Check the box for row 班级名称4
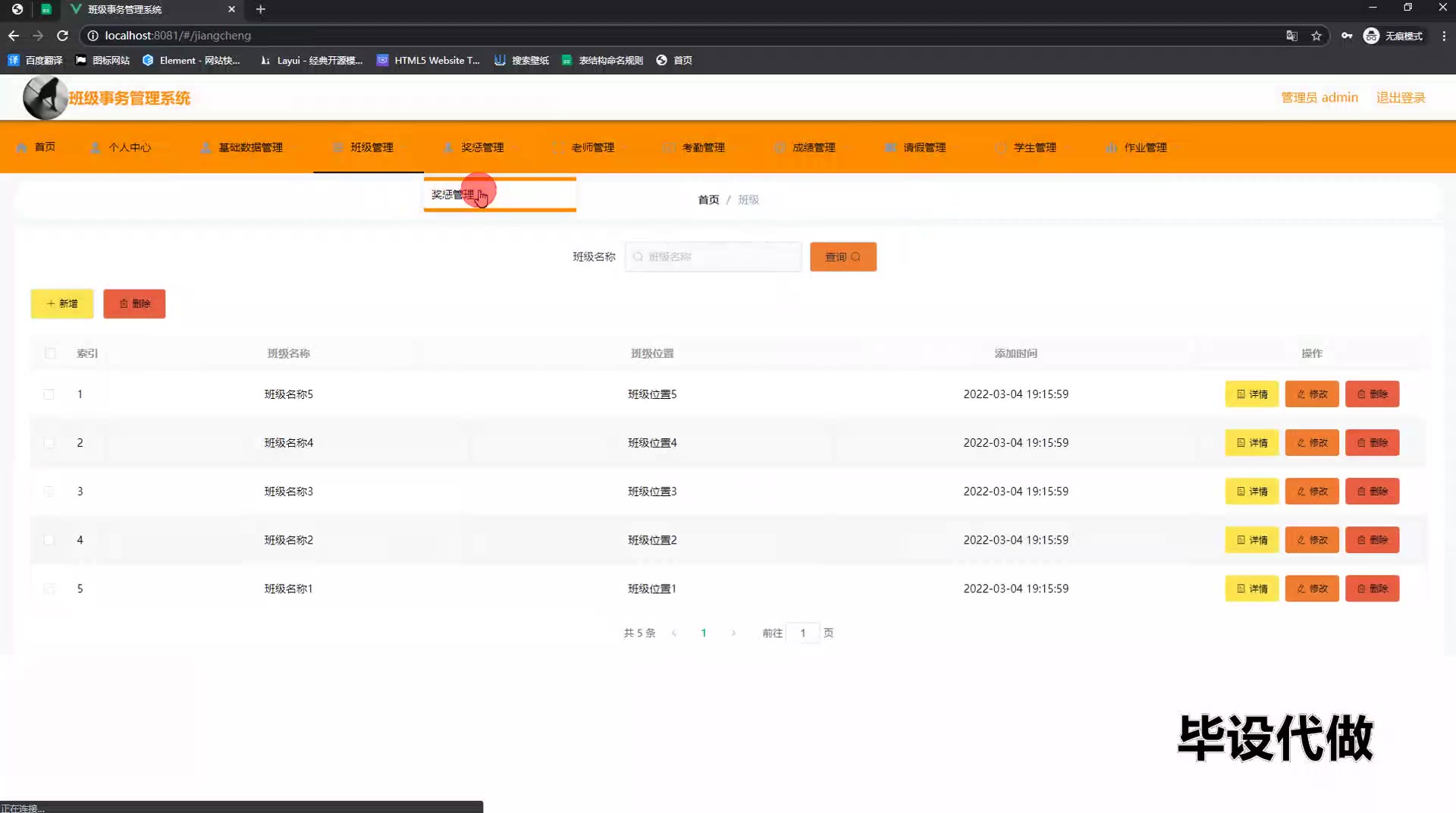The image size is (1456, 813). [x=49, y=443]
